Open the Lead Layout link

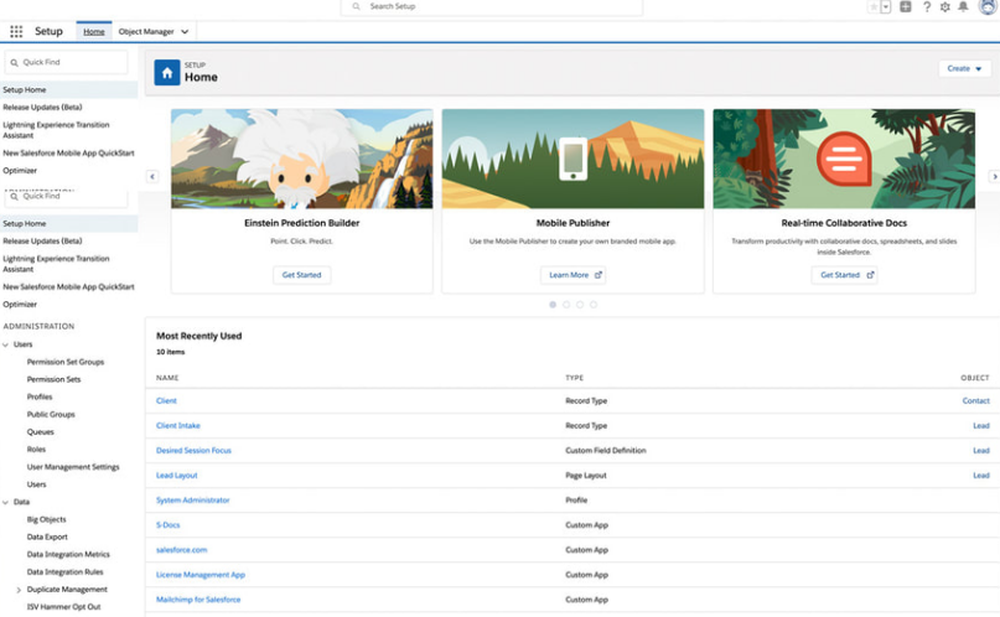coord(177,475)
